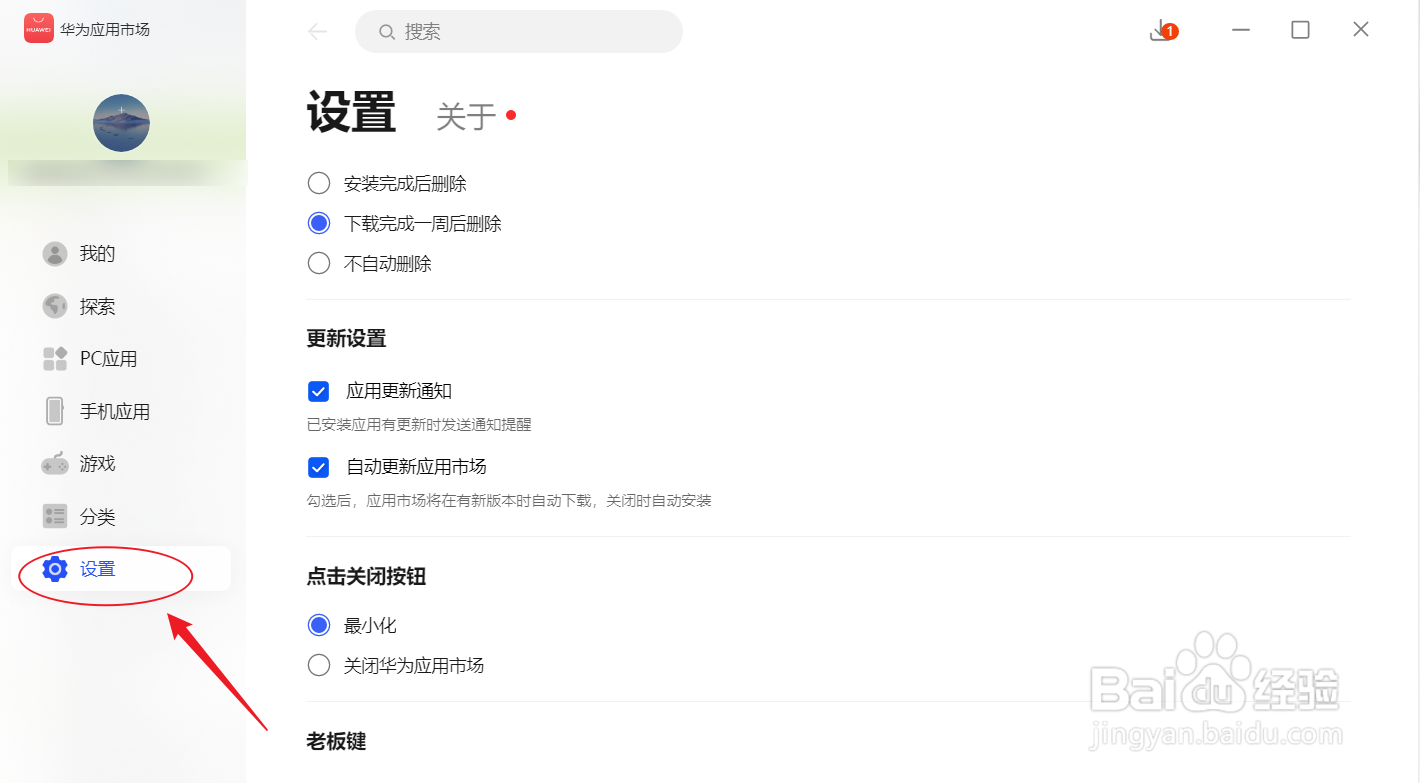Open PC应用 in sidebar
Image resolution: width=1420 pixels, height=783 pixels.
121,359
